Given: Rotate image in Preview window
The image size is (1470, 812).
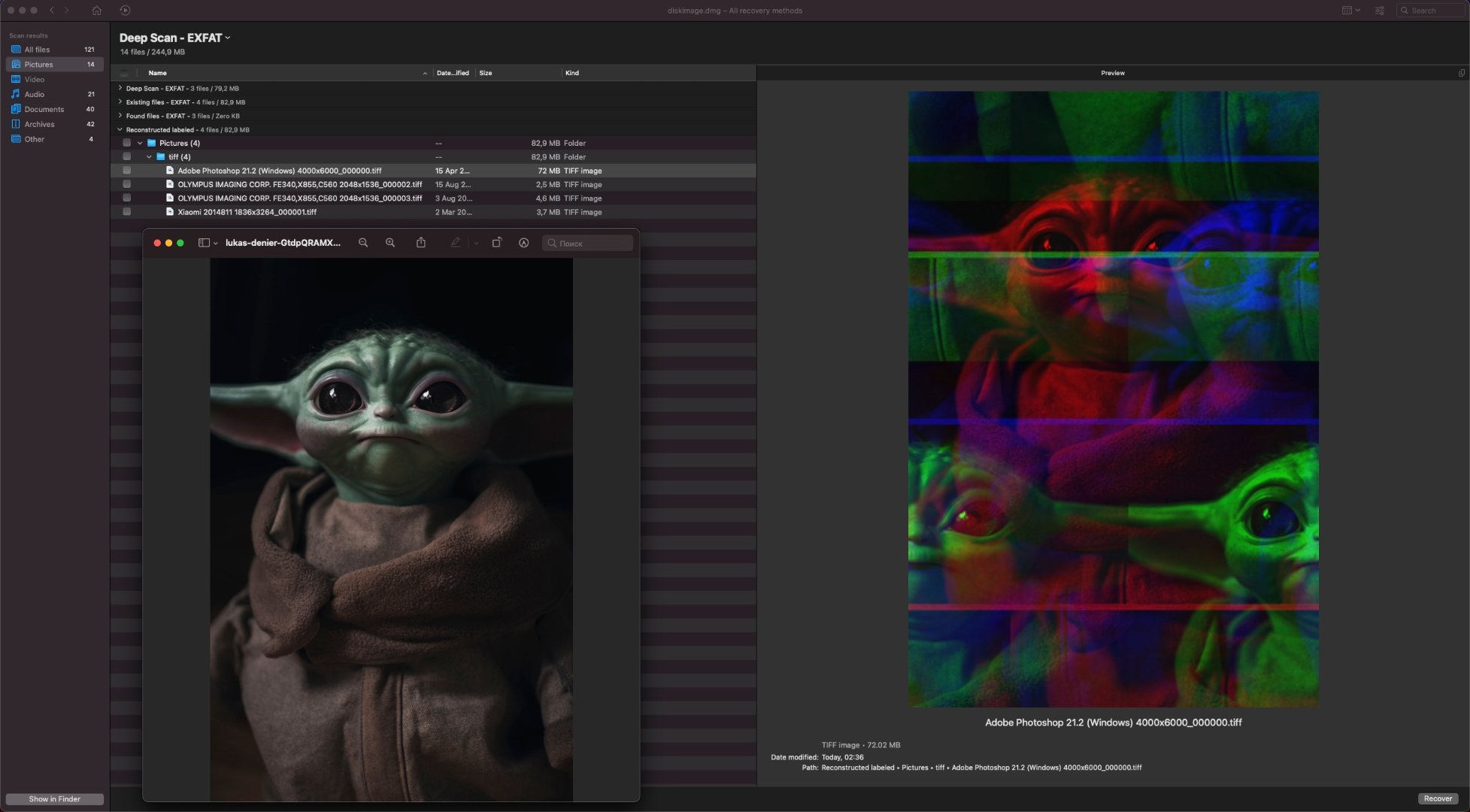Looking at the screenshot, I should click(497, 242).
